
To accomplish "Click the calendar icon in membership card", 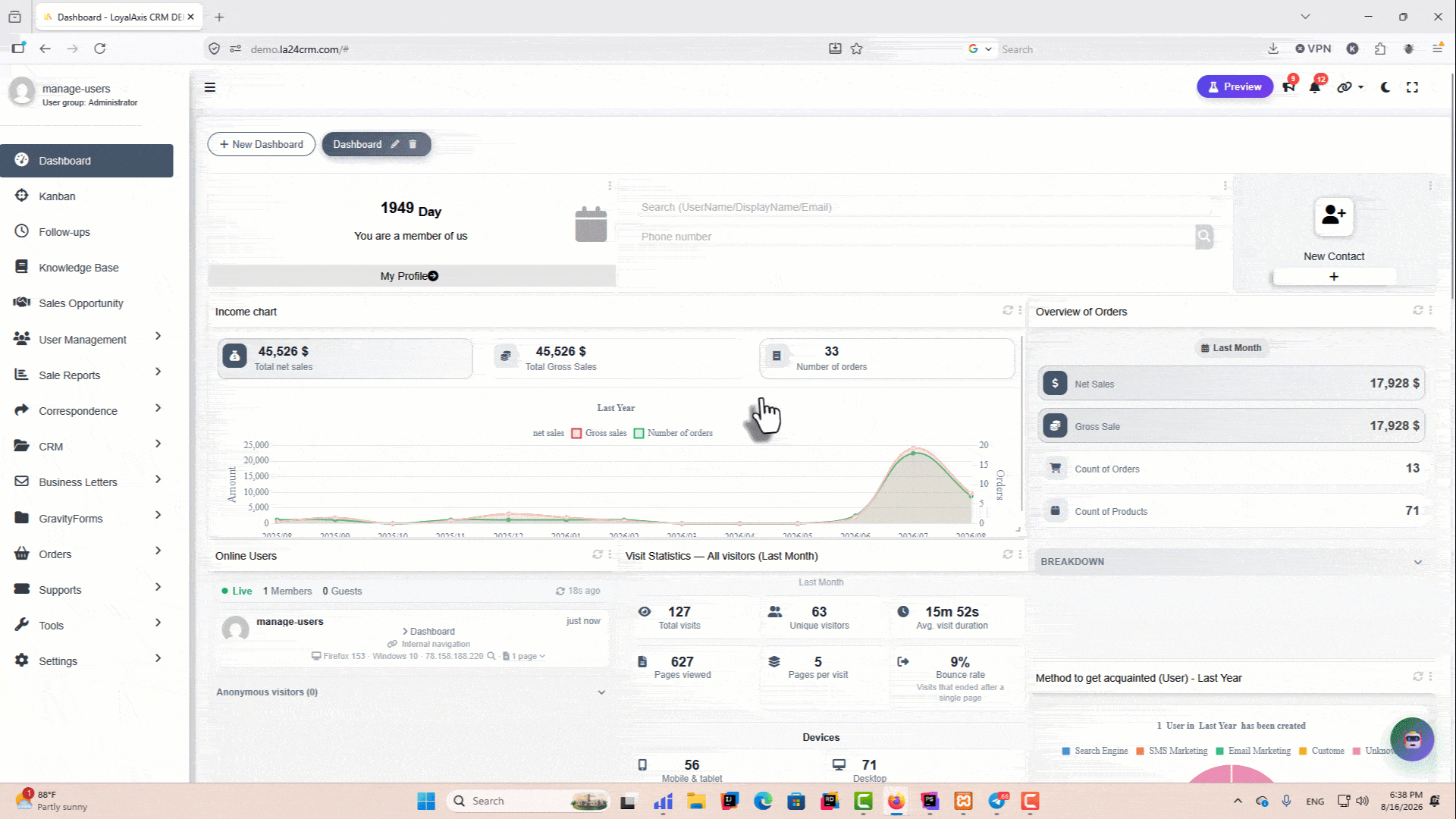I will 591,224.
